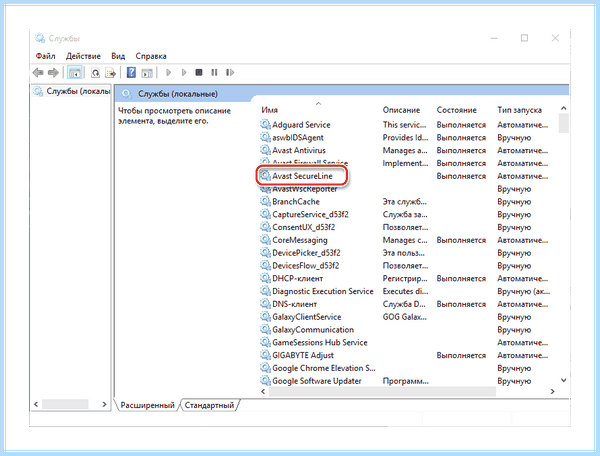Screen dimensions: 600x456
Task: Select the GalaxyCommunication service
Action: coord(313,330)
